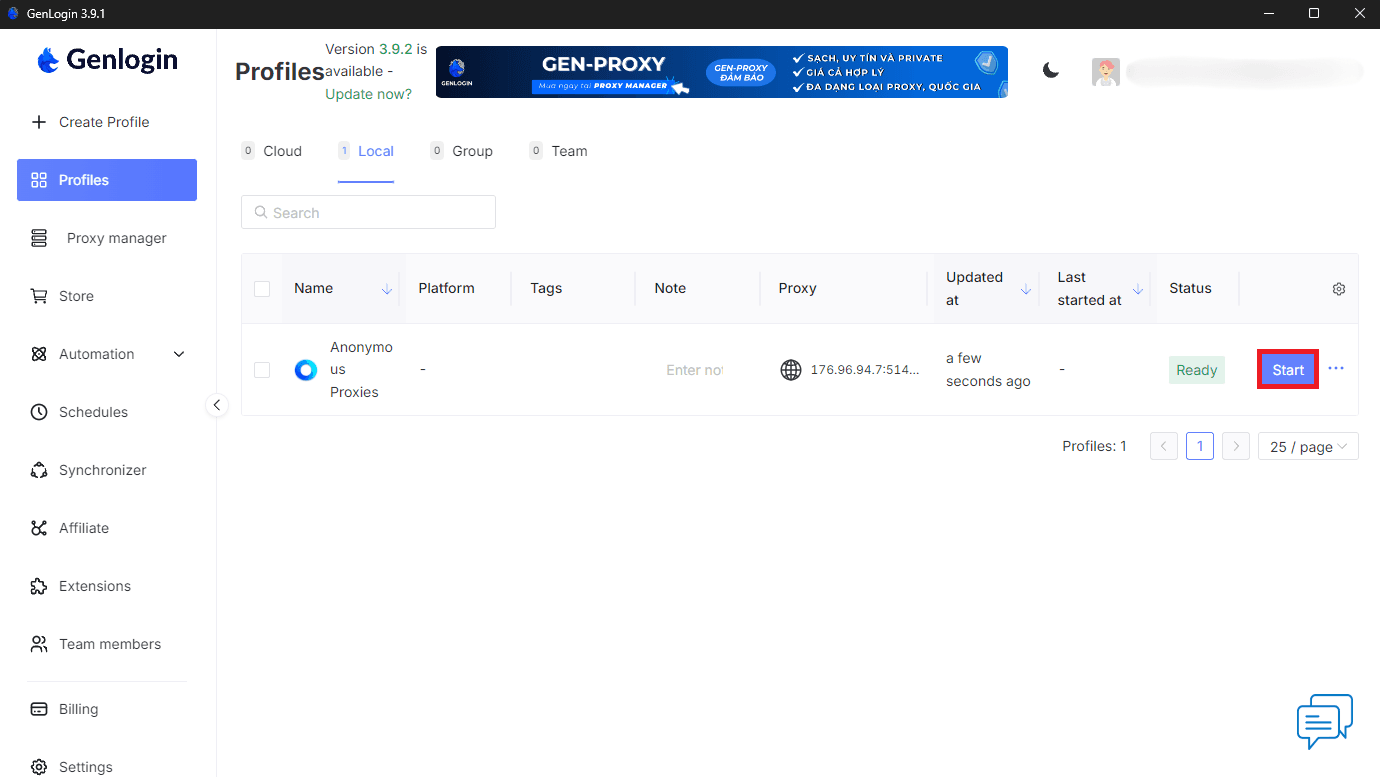The height and width of the screenshot is (777, 1380).
Task: Collapse the sidebar with the left chevron
Action: (x=217, y=405)
